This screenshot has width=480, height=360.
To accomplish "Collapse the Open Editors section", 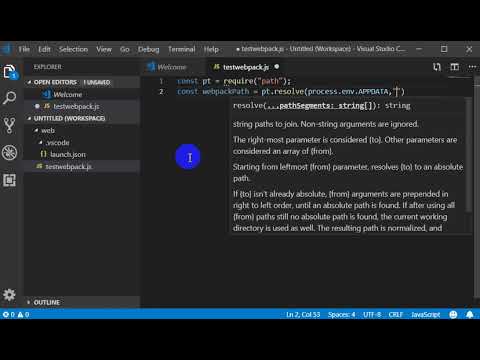I will coord(55,82).
